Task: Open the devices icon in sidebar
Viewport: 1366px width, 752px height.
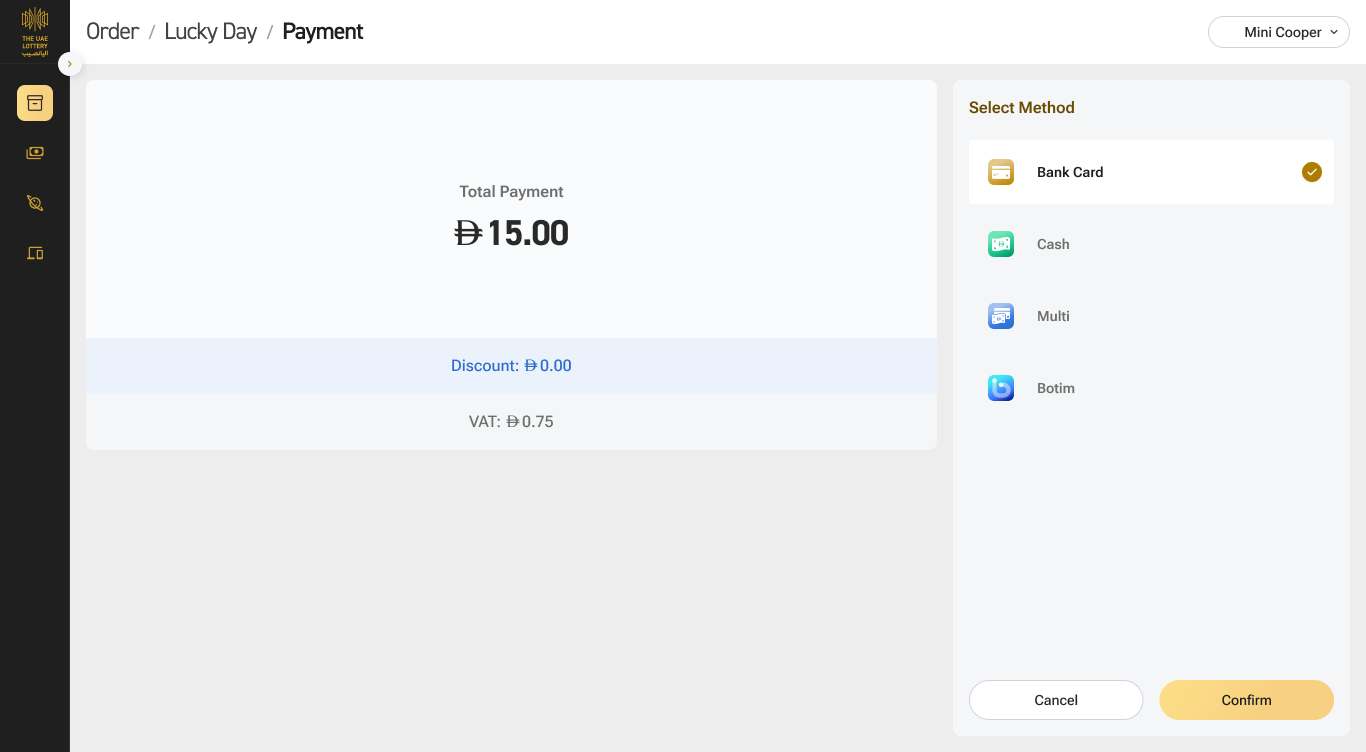Action: click(x=35, y=253)
